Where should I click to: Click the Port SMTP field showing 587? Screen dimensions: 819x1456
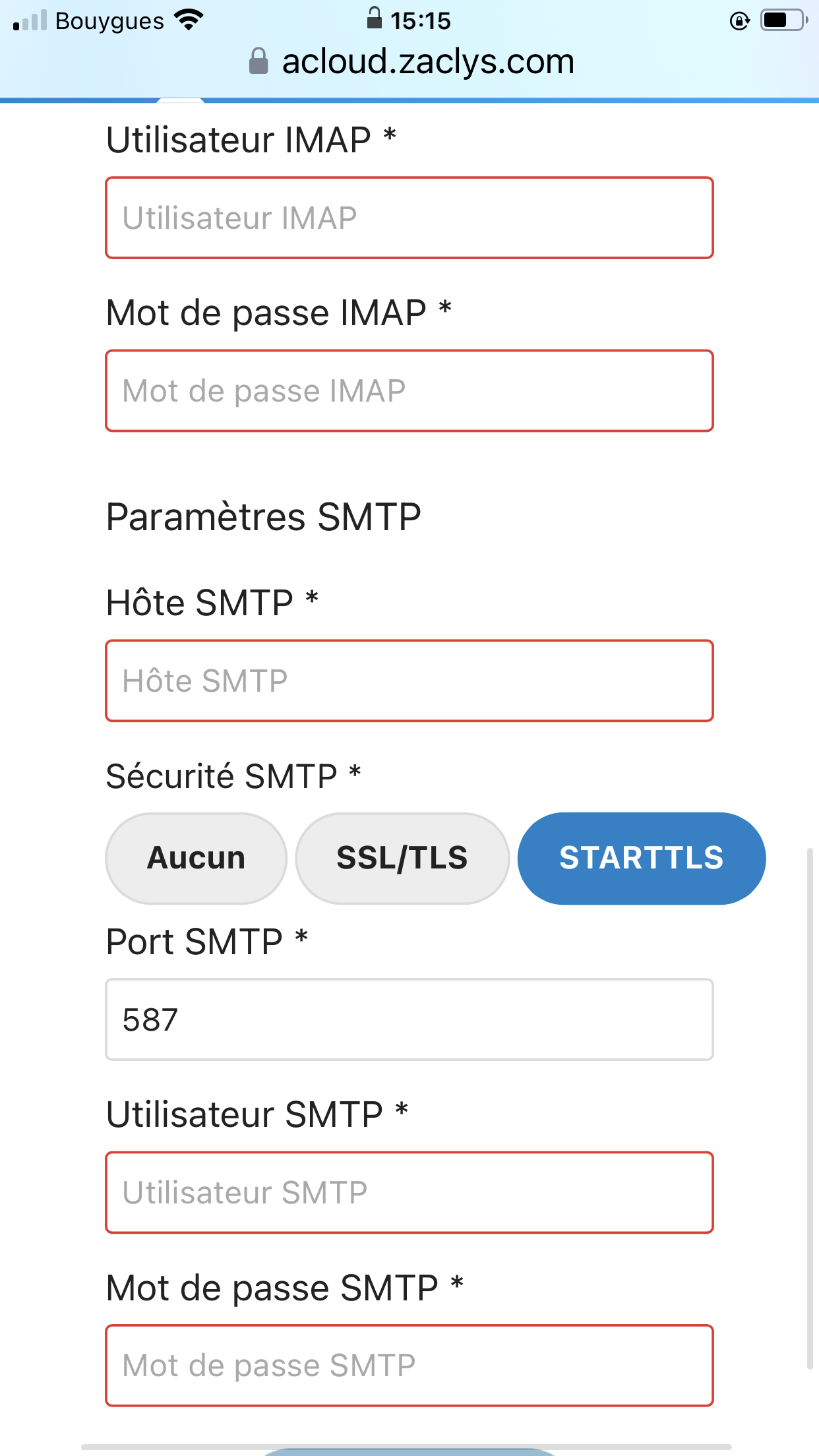coord(409,1019)
